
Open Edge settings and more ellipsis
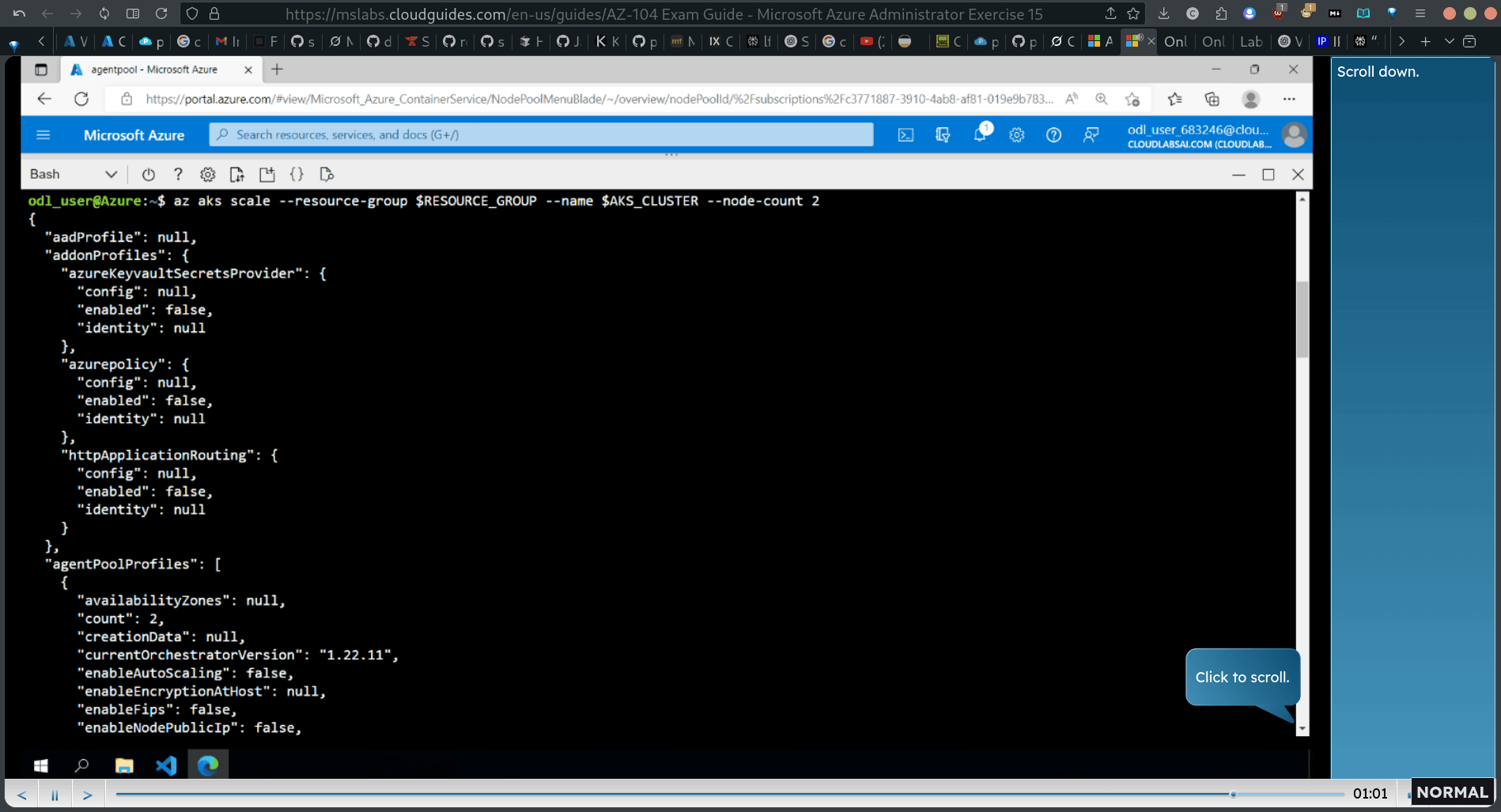pyautogui.click(x=1289, y=99)
